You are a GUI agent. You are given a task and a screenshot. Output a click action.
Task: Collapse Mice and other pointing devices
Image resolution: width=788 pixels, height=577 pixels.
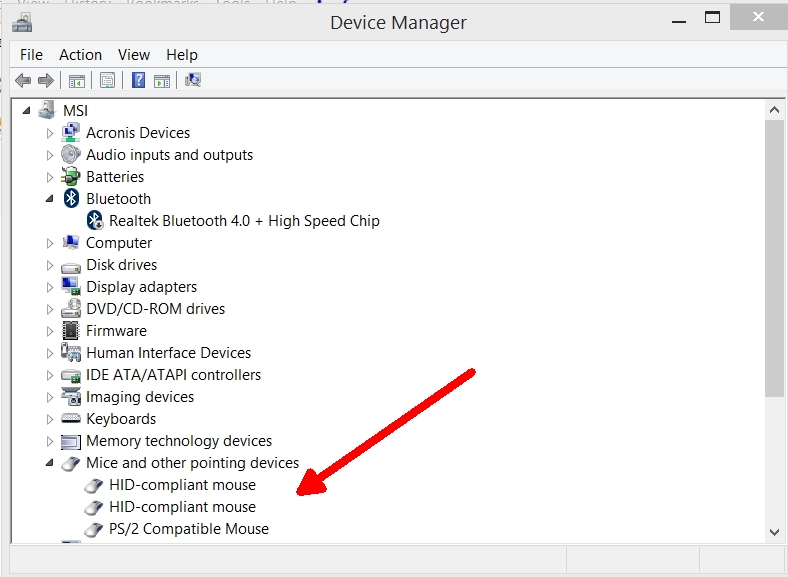coord(50,463)
